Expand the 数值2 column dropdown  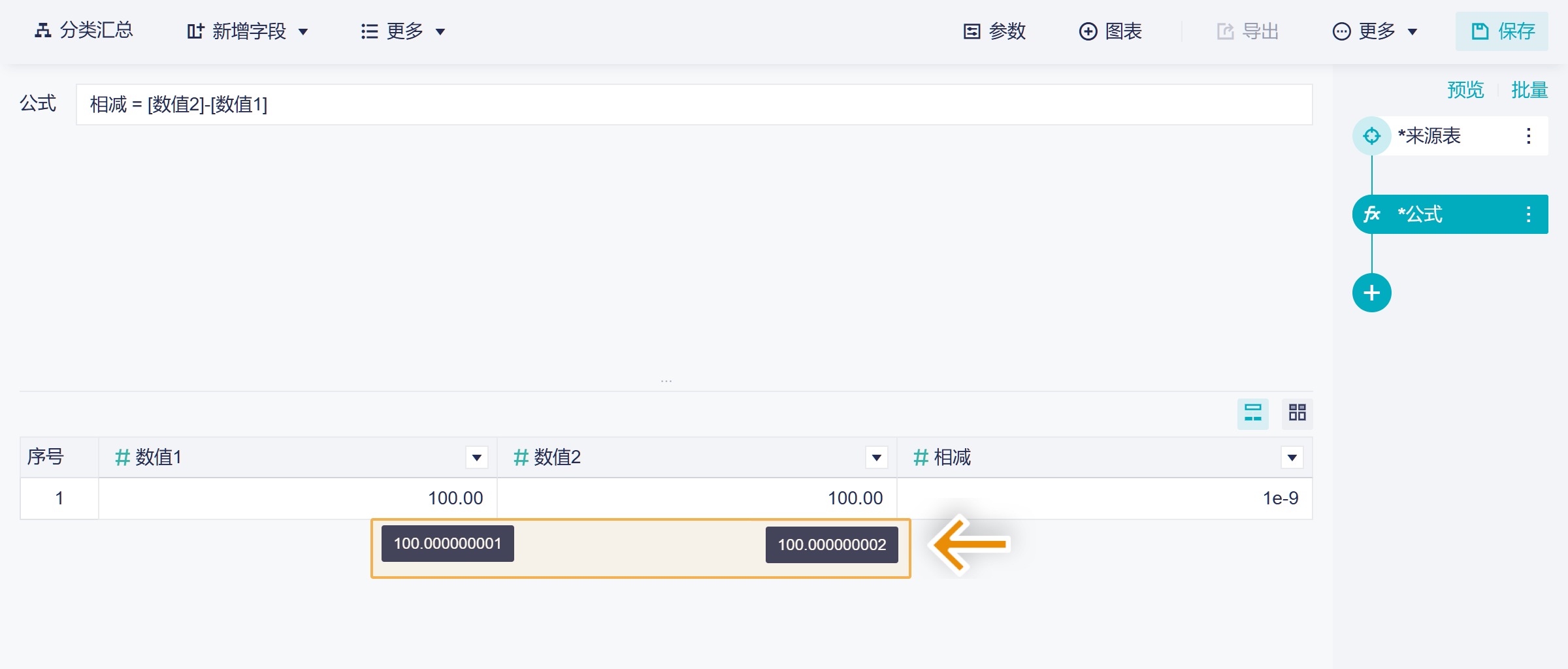877,457
